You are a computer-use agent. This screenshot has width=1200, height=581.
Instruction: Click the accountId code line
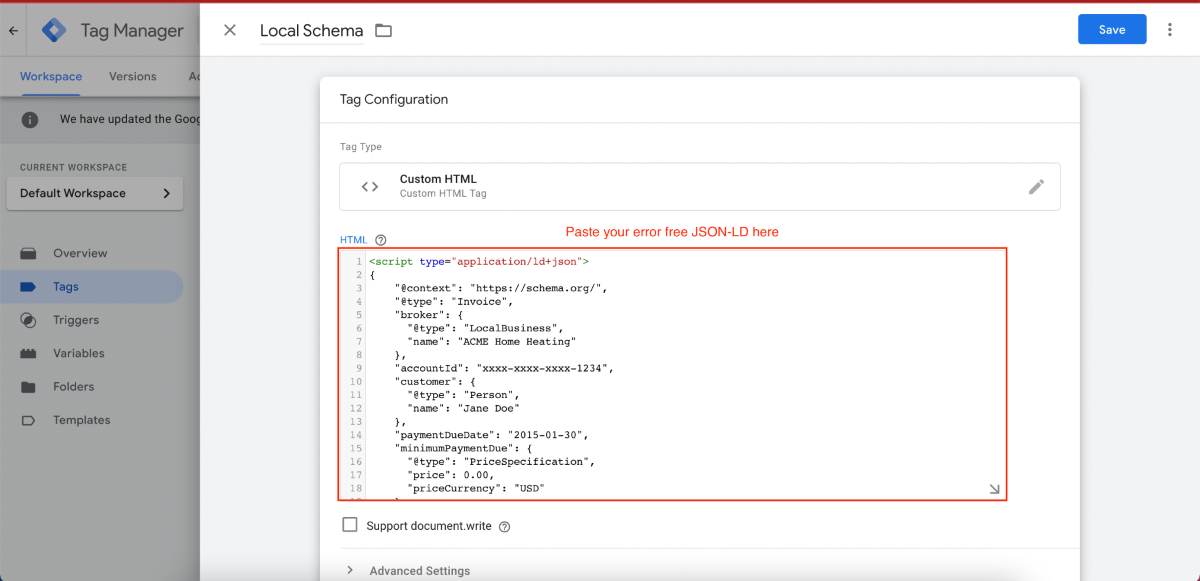[503, 368]
